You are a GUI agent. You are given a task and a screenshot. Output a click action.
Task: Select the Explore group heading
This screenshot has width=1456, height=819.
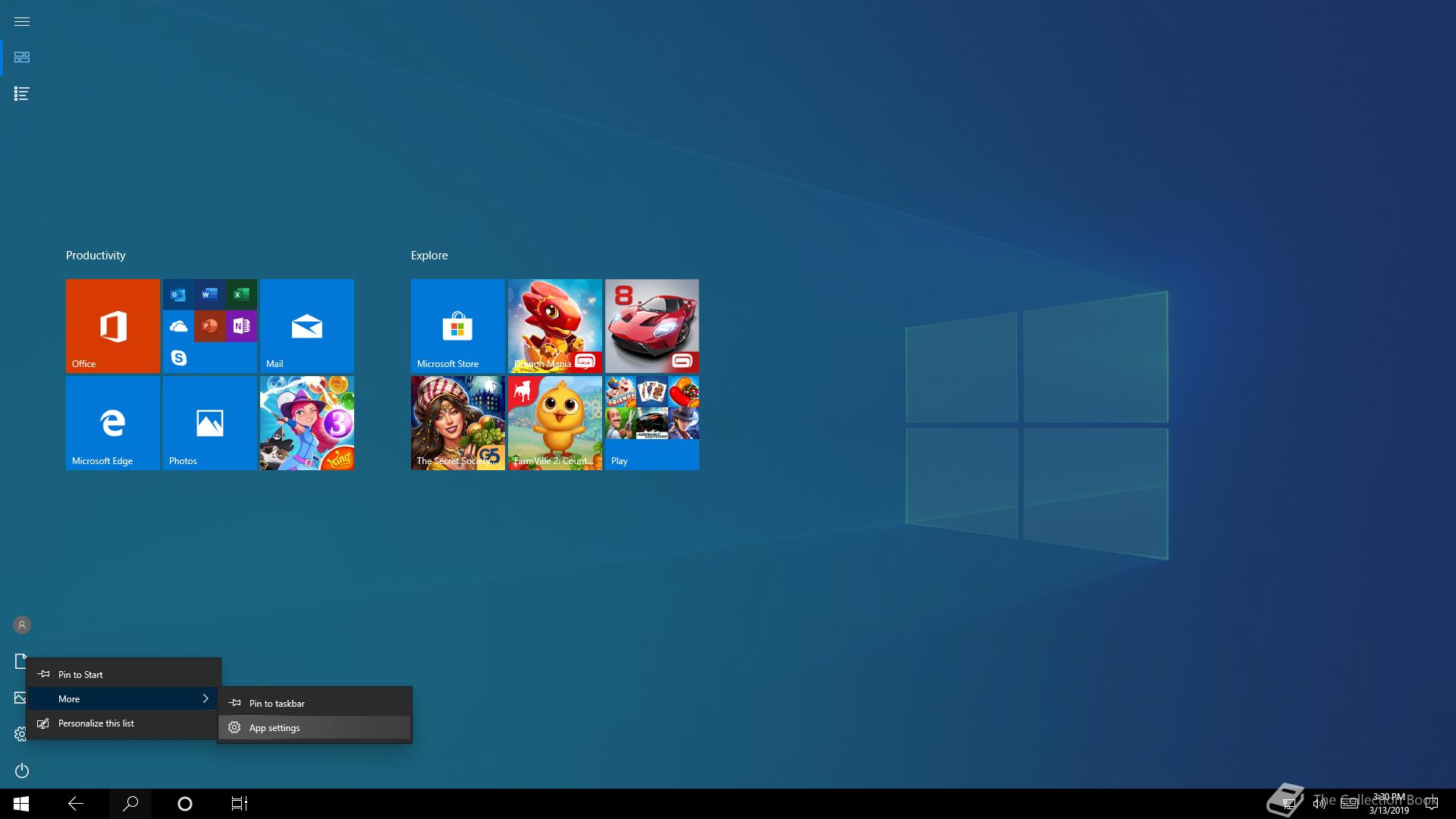click(x=429, y=256)
